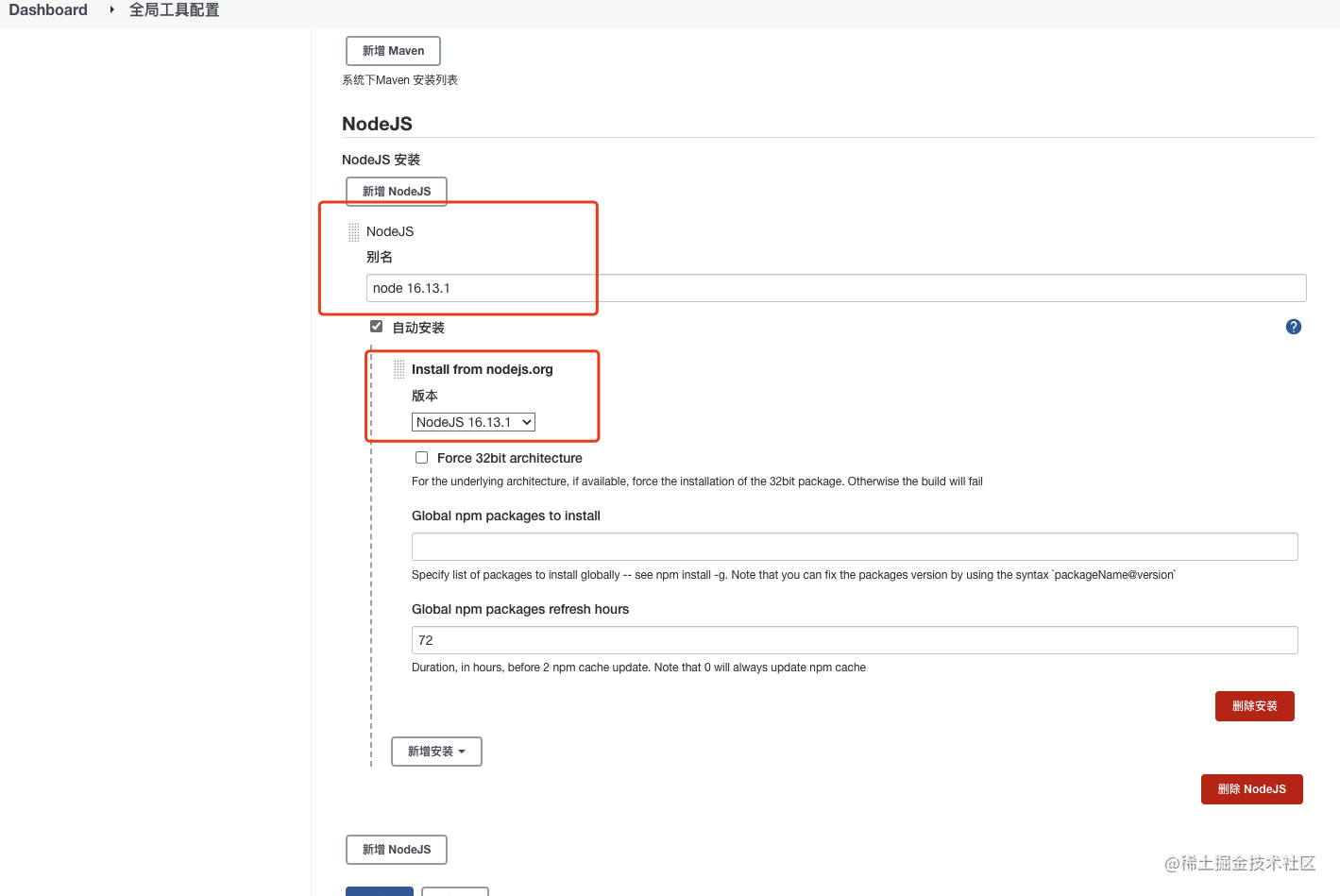Click the blue save button at the bottom

379,891
